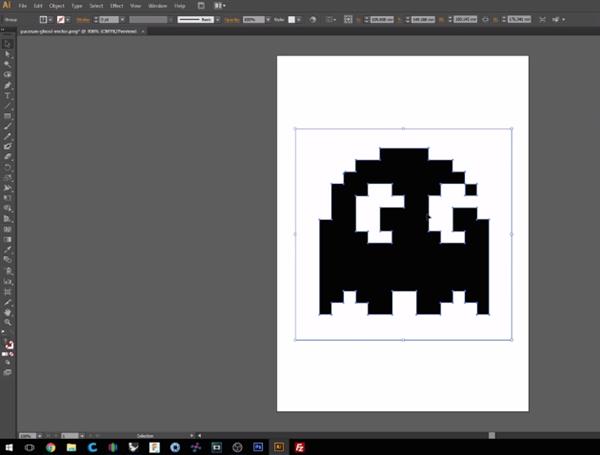The image size is (600, 455).
Task: Select the Direct Selection tool
Action: [x=7, y=54]
